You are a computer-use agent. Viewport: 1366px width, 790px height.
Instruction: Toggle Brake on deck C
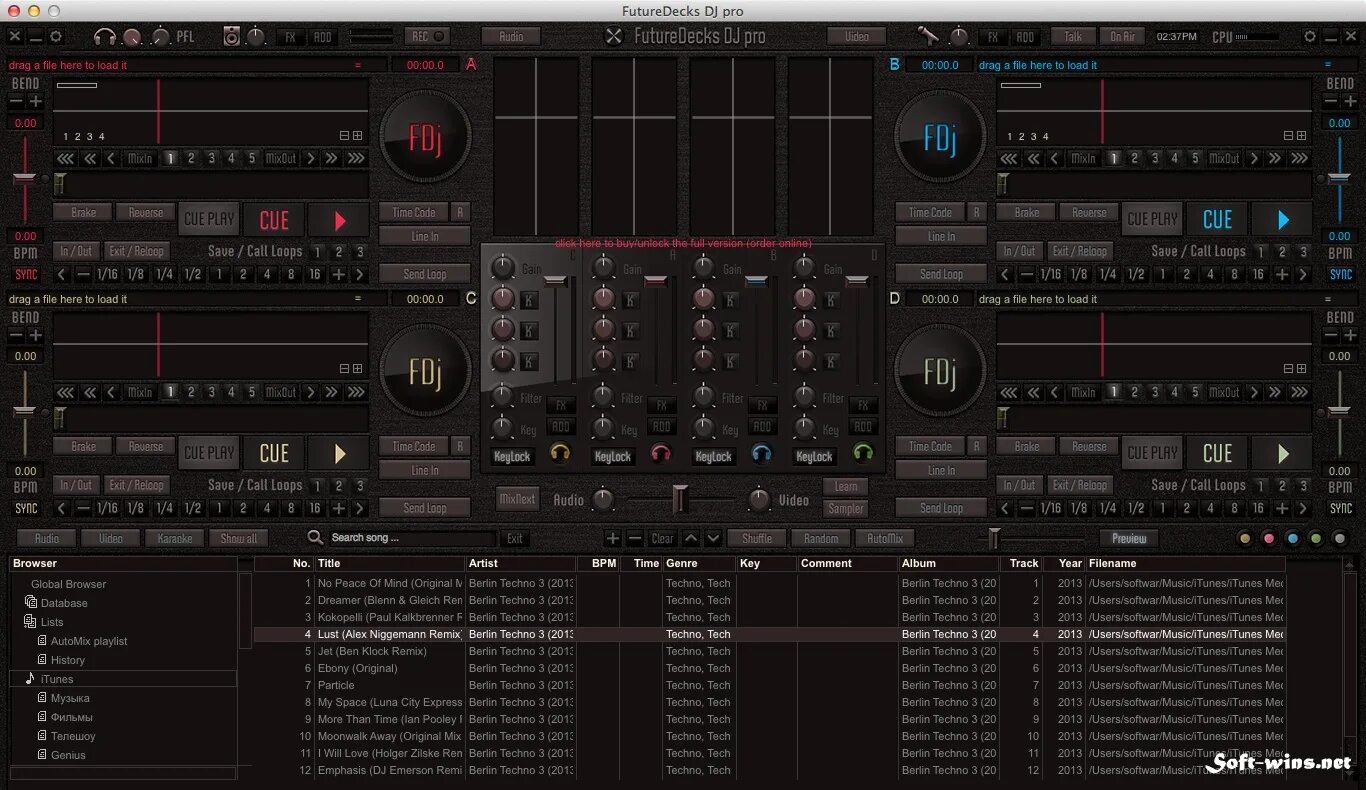[x=83, y=446]
